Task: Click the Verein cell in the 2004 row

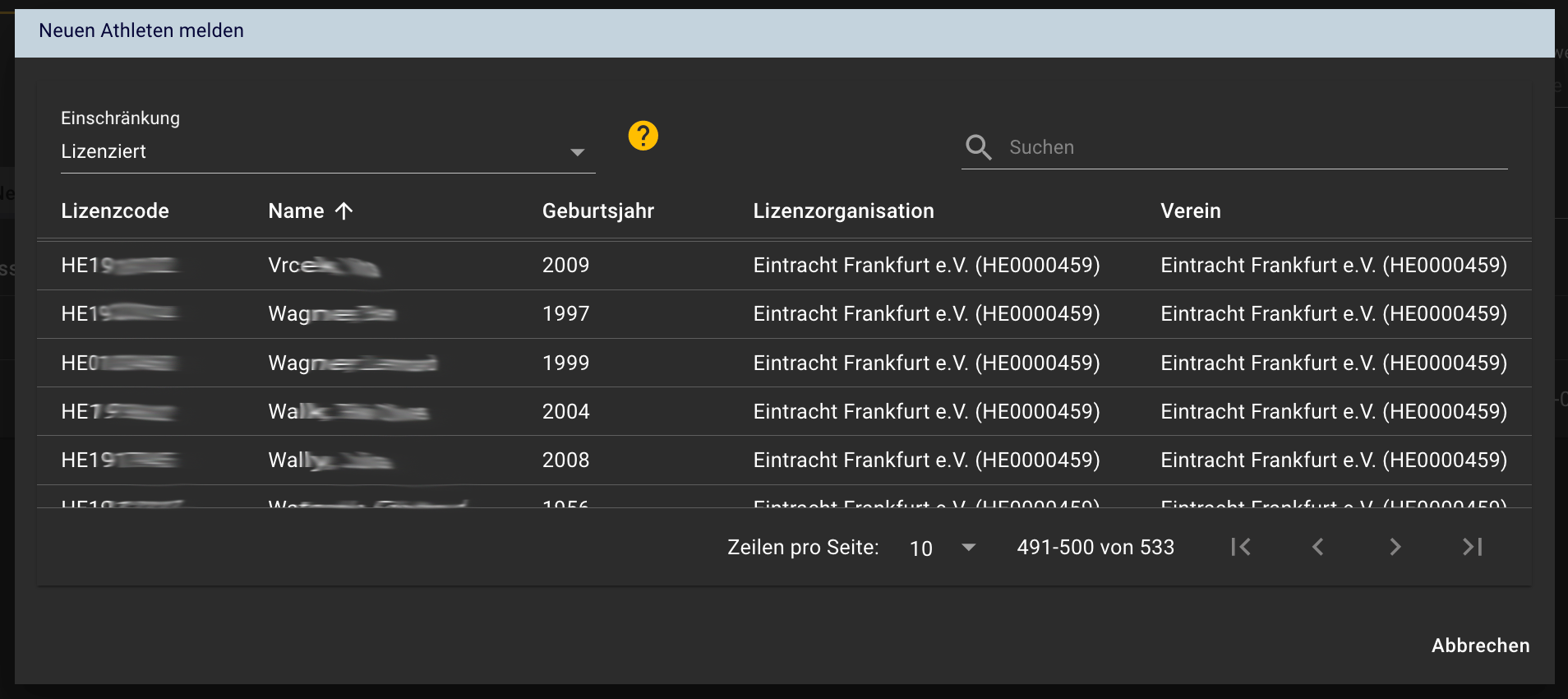Action: coord(1334,411)
